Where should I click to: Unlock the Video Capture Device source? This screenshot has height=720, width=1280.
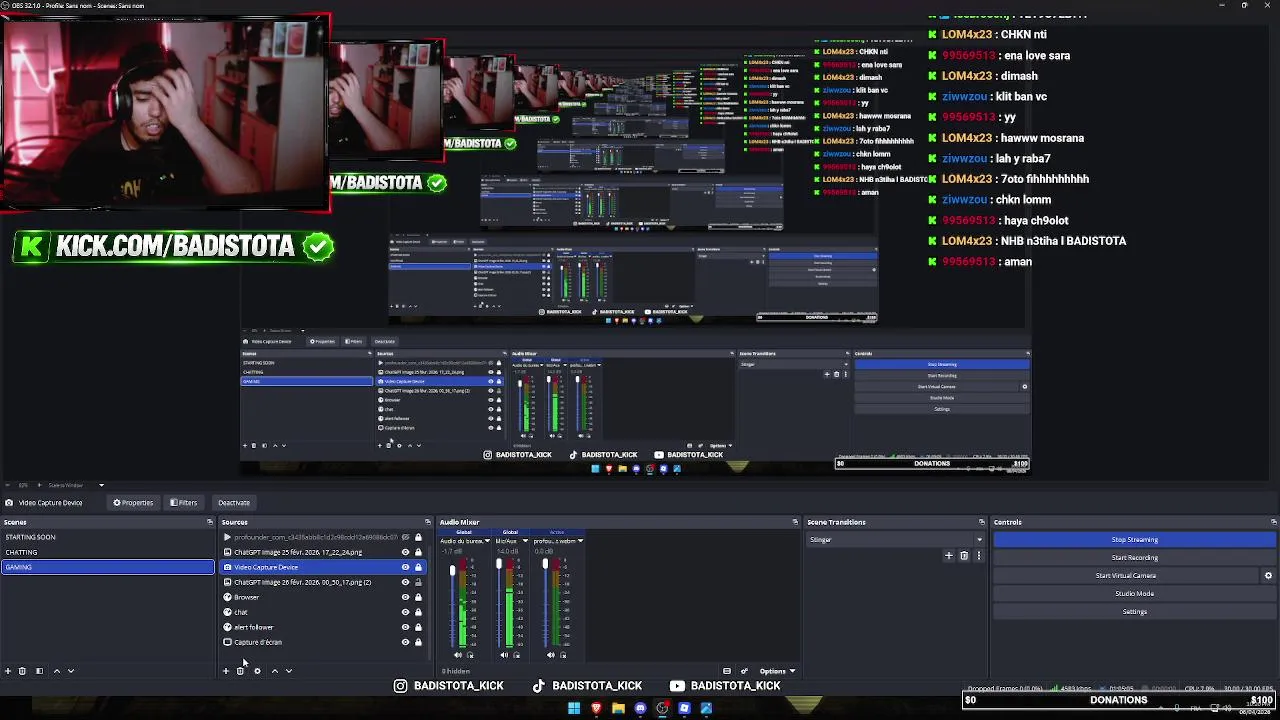click(418, 567)
